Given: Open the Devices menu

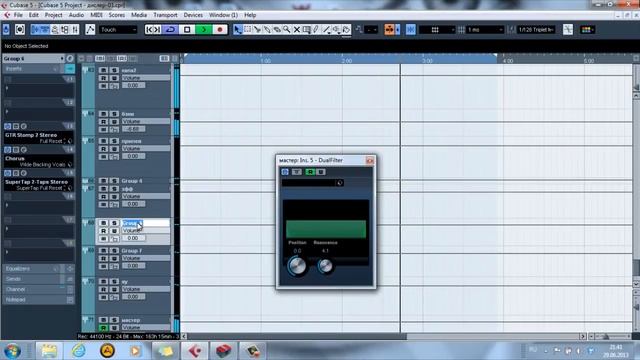Looking at the screenshot, I should coord(193,15).
